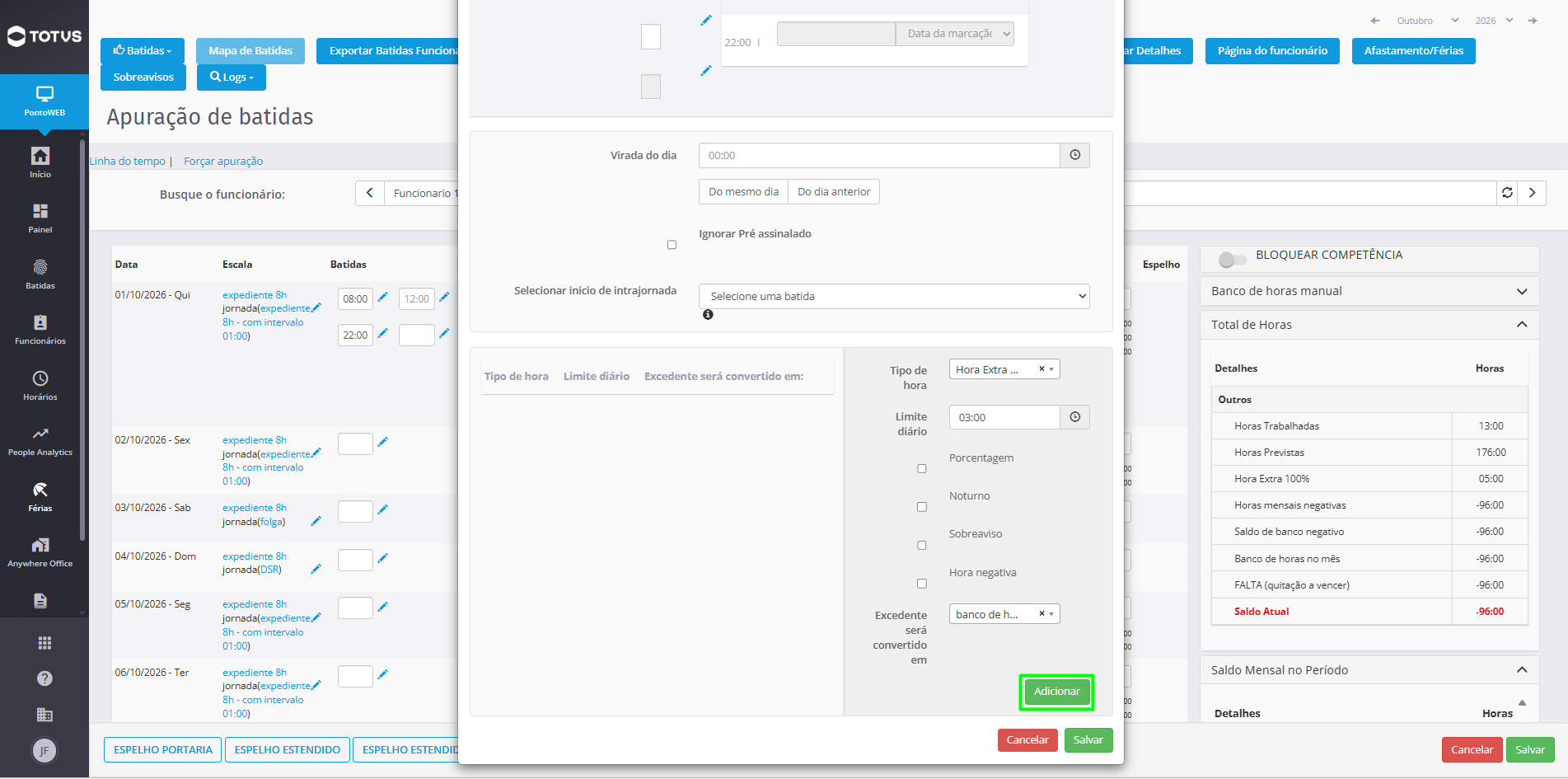Screen dimensions: 1568x779
Task: Click Cancelar in the dialog
Action: [1027, 740]
